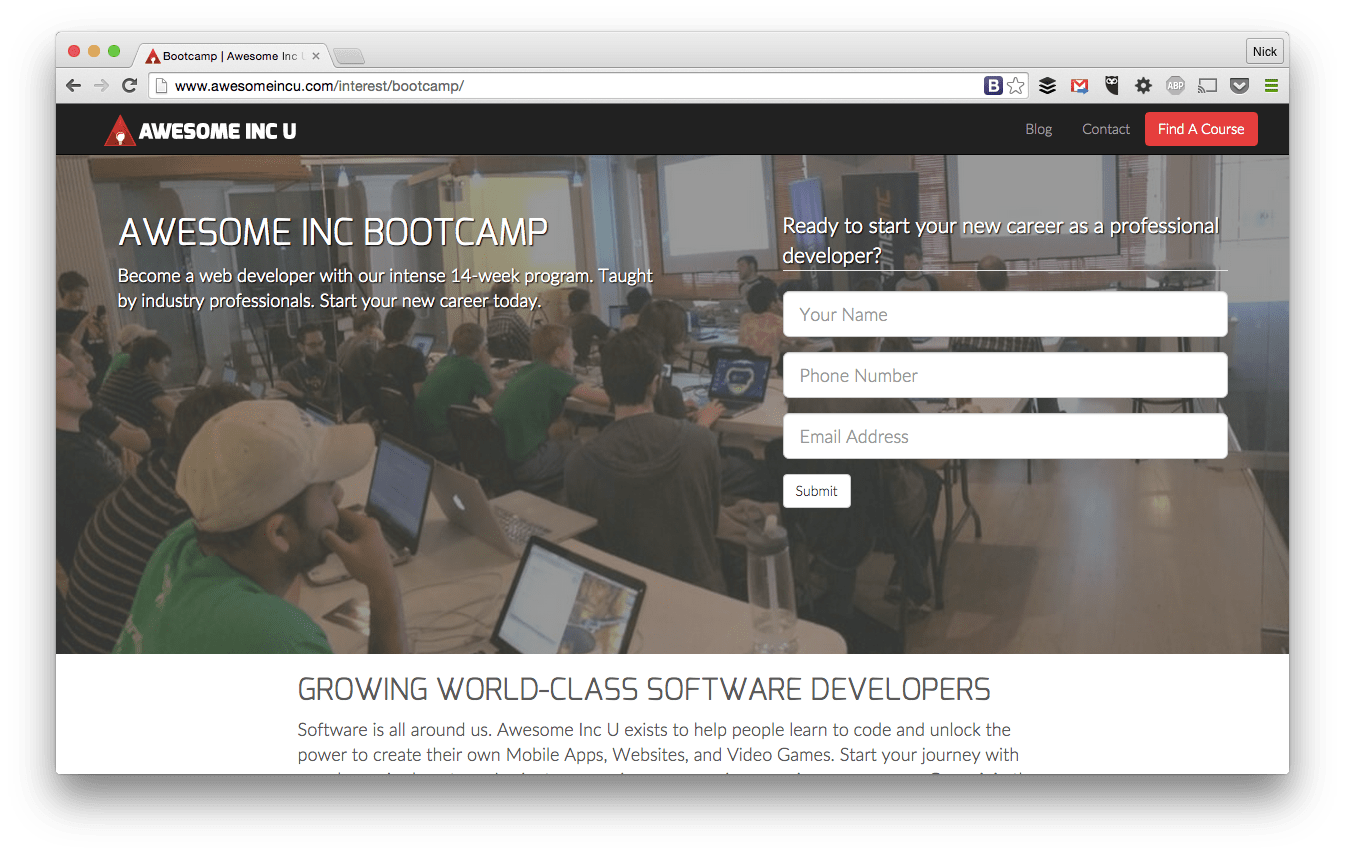1345x854 pixels.
Task: Focus the Email Address input field
Action: [1004, 437]
